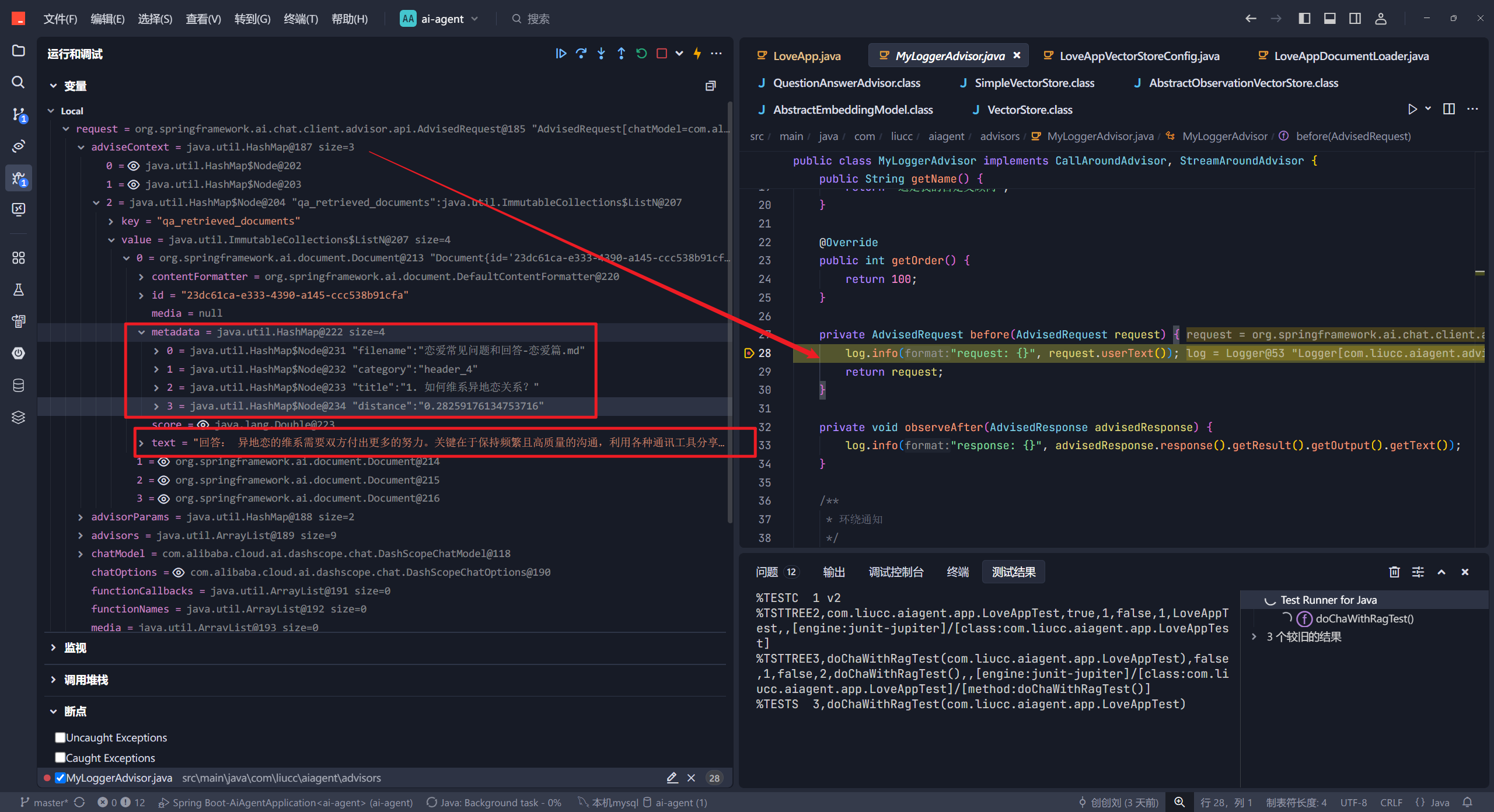Collapse the metadata HashMap node

[141, 332]
